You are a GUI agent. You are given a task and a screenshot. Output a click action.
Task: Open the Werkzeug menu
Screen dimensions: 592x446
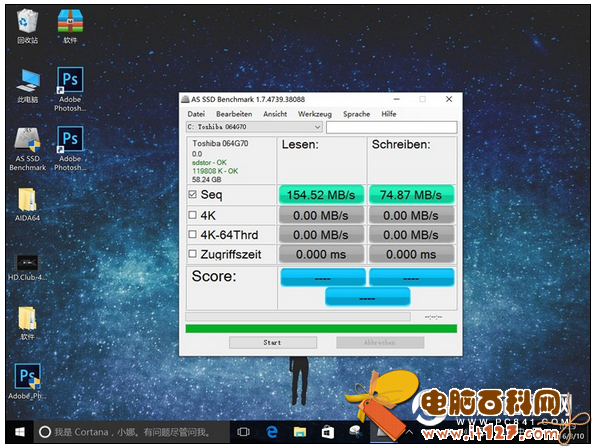(315, 114)
